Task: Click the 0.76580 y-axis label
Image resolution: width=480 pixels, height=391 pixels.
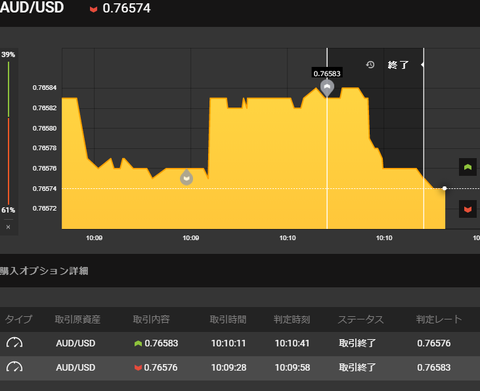Action: pos(44,128)
